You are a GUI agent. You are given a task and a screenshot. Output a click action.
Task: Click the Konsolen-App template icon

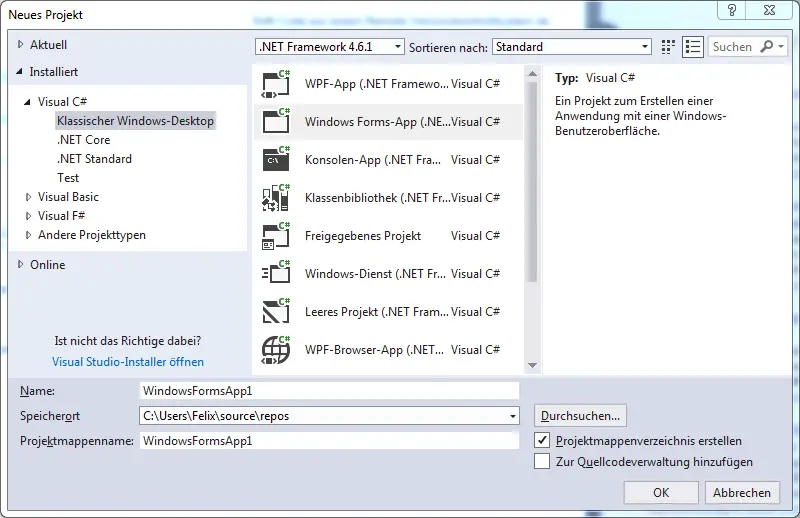[276, 160]
